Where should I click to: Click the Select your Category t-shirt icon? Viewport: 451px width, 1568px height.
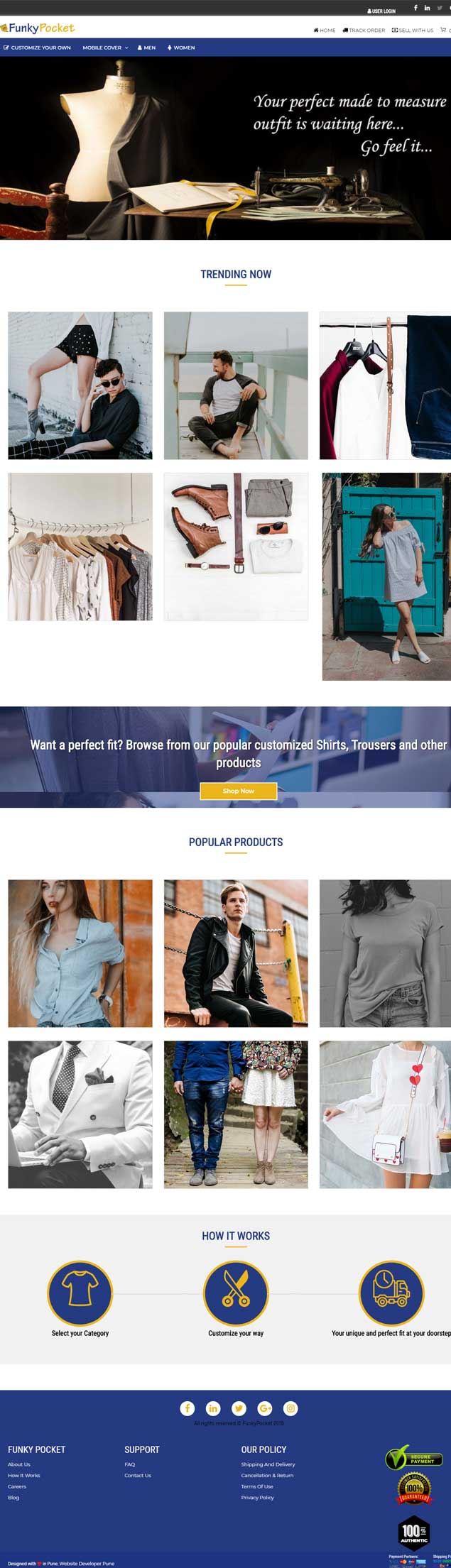pyautogui.click(x=80, y=1293)
